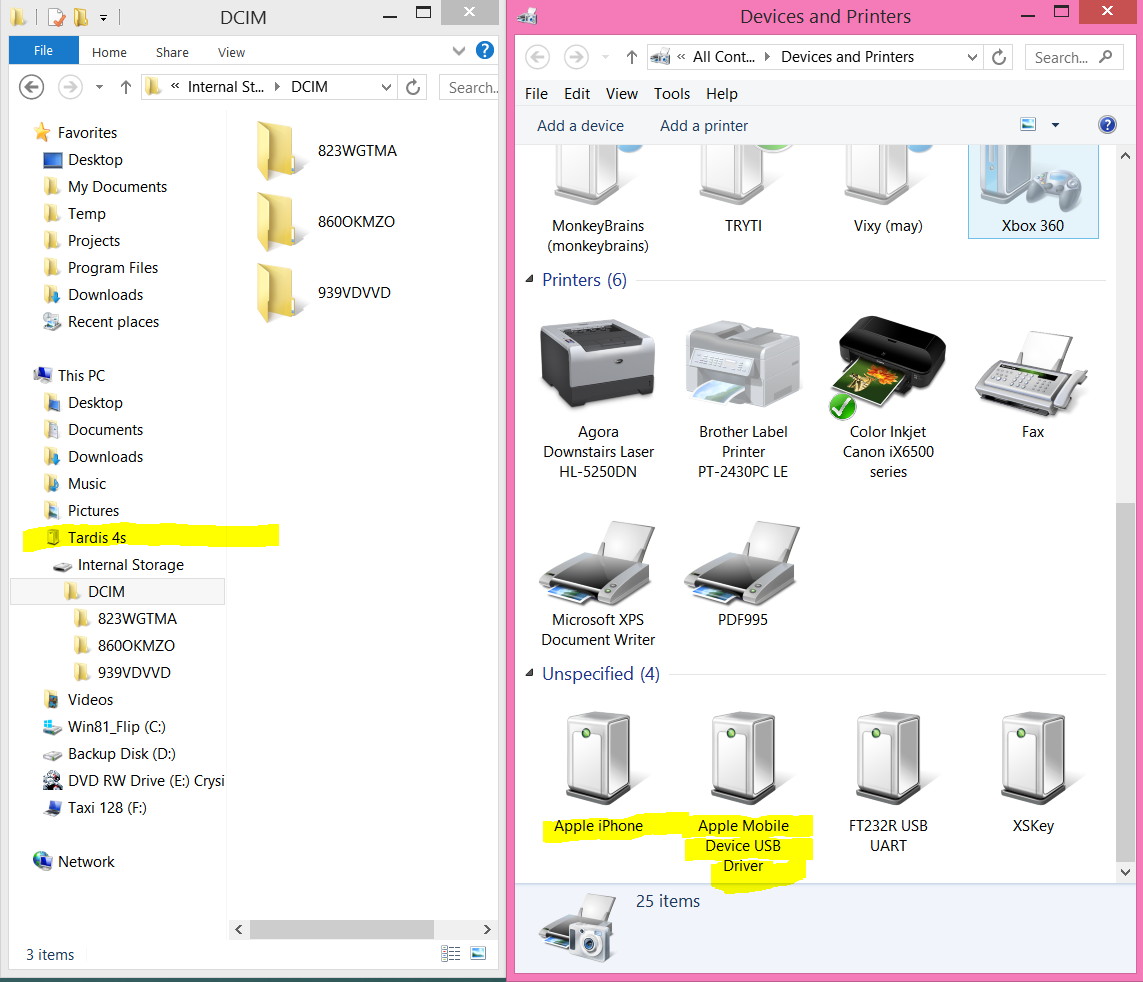
Task: Click Add a printer button
Action: [x=703, y=125]
